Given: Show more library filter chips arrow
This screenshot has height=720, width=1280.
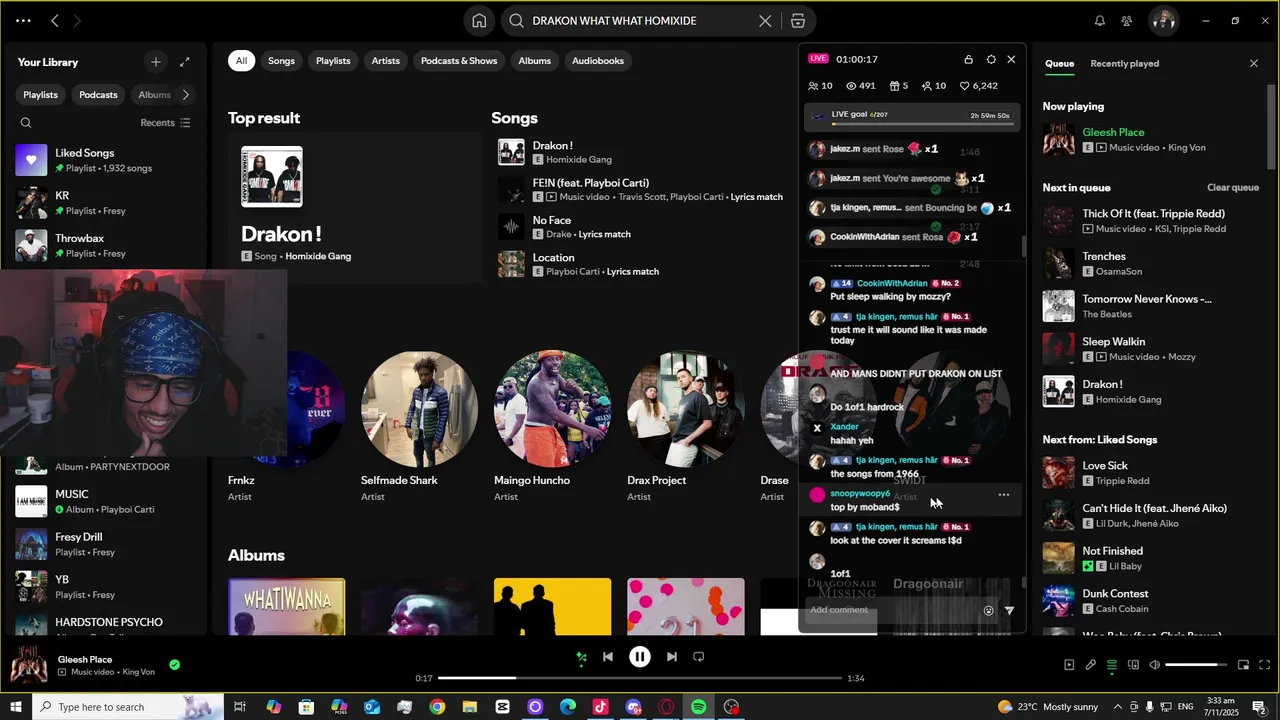Looking at the screenshot, I should click(x=186, y=95).
